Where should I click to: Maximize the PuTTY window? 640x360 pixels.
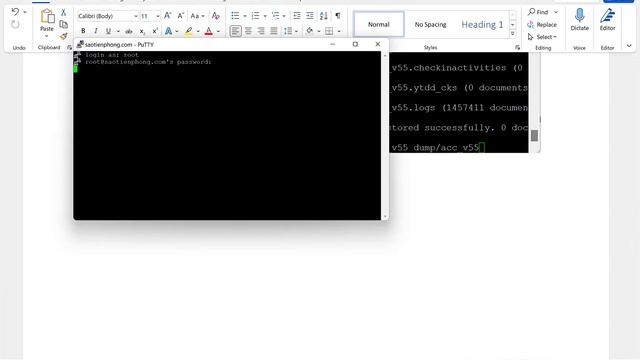pyautogui.click(x=355, y=44)
